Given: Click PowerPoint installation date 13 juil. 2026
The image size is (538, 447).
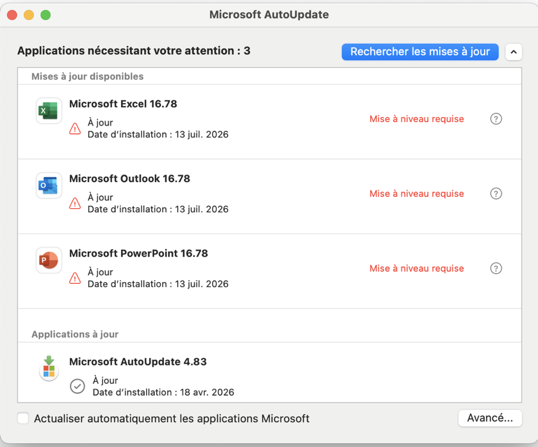Looking at the screenshot, I should point(158,284).
